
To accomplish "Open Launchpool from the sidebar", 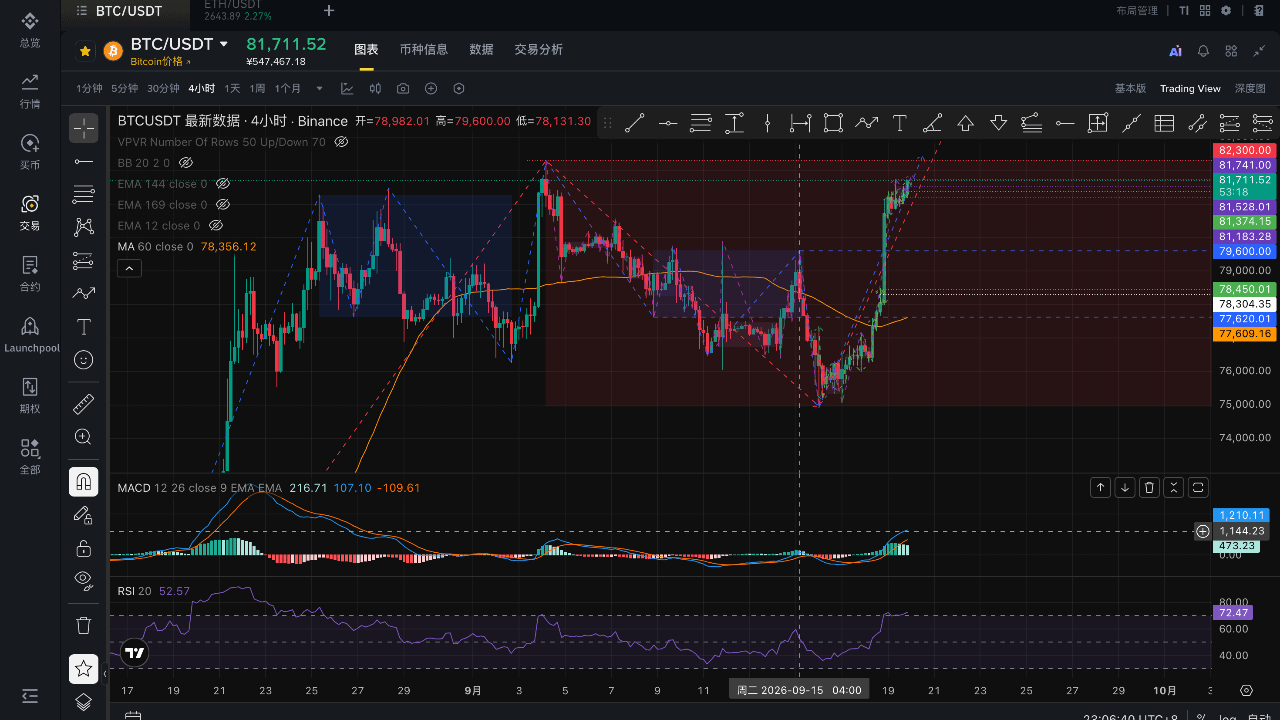I will (30, 335).
